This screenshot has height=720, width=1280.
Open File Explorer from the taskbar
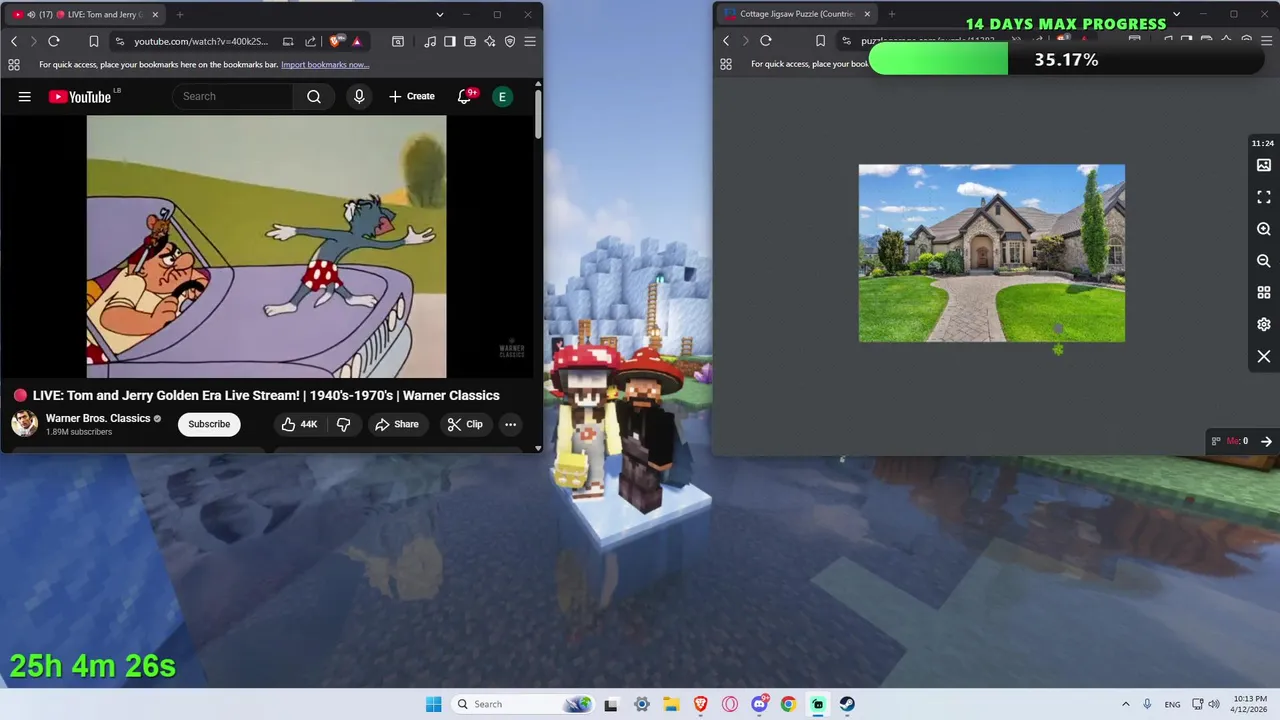[671, 704]
